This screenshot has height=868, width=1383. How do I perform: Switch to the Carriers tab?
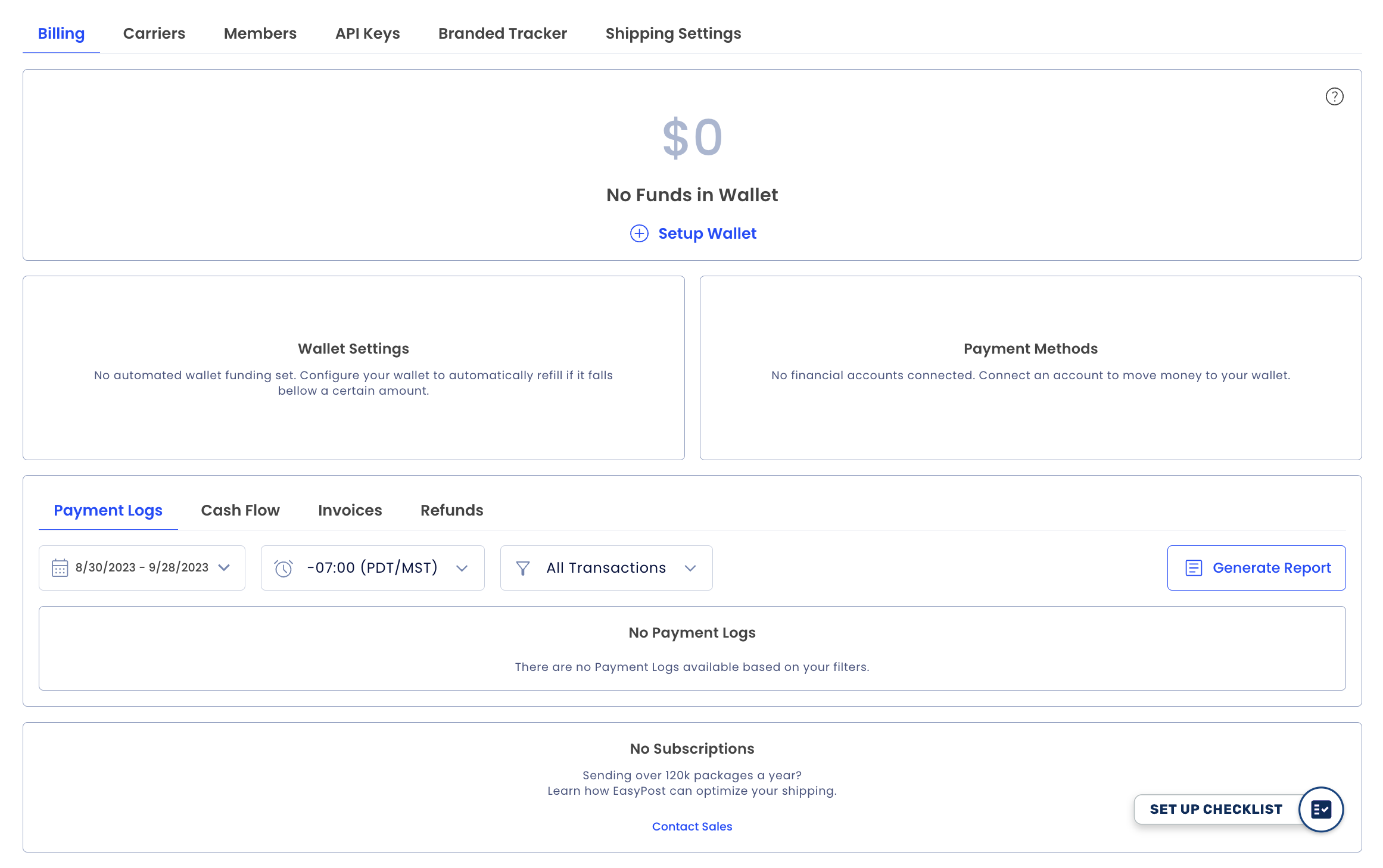click(x=154, y=33)
